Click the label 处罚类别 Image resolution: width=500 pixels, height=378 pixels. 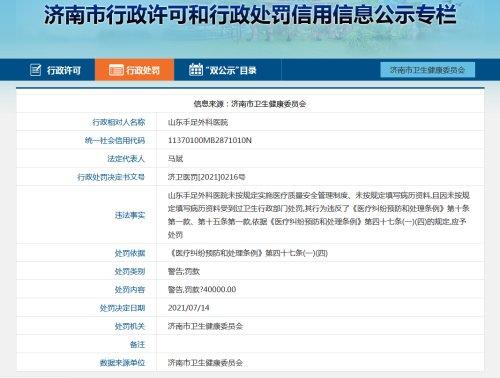point(130,272)
